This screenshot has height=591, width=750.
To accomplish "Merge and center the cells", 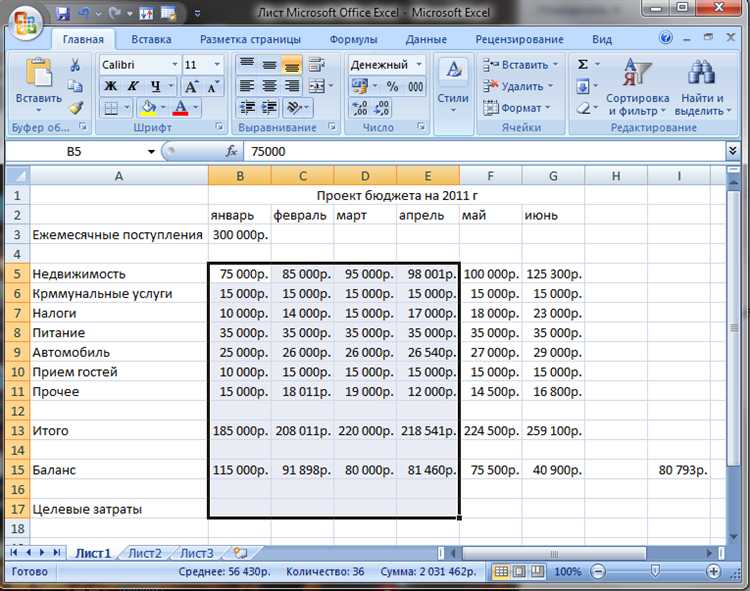I will [317, 87].
